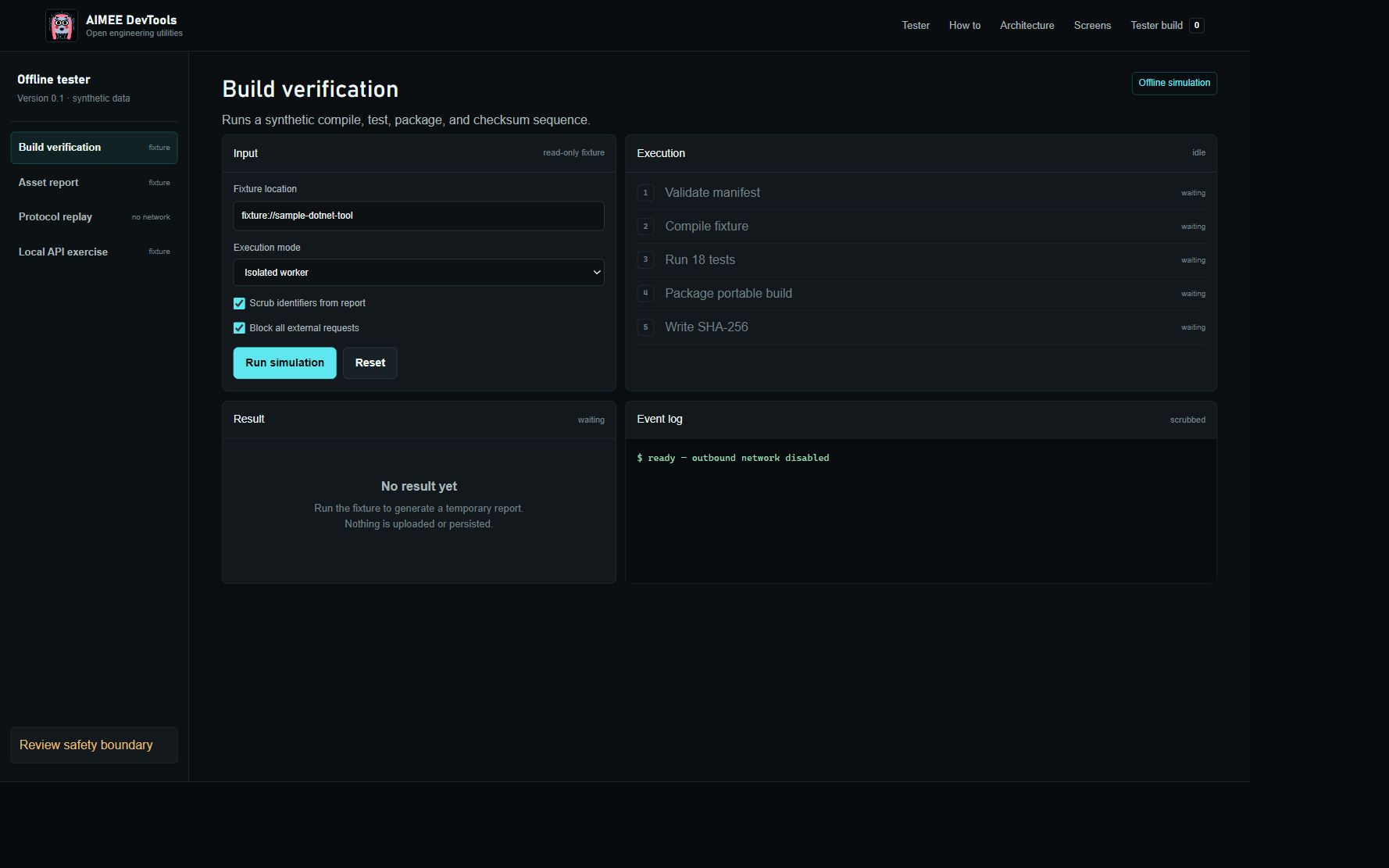The width and height of the screenshot is (1389, 868).
Task: Open the Execution mode dropdown
Action: [x=419, y=273]
